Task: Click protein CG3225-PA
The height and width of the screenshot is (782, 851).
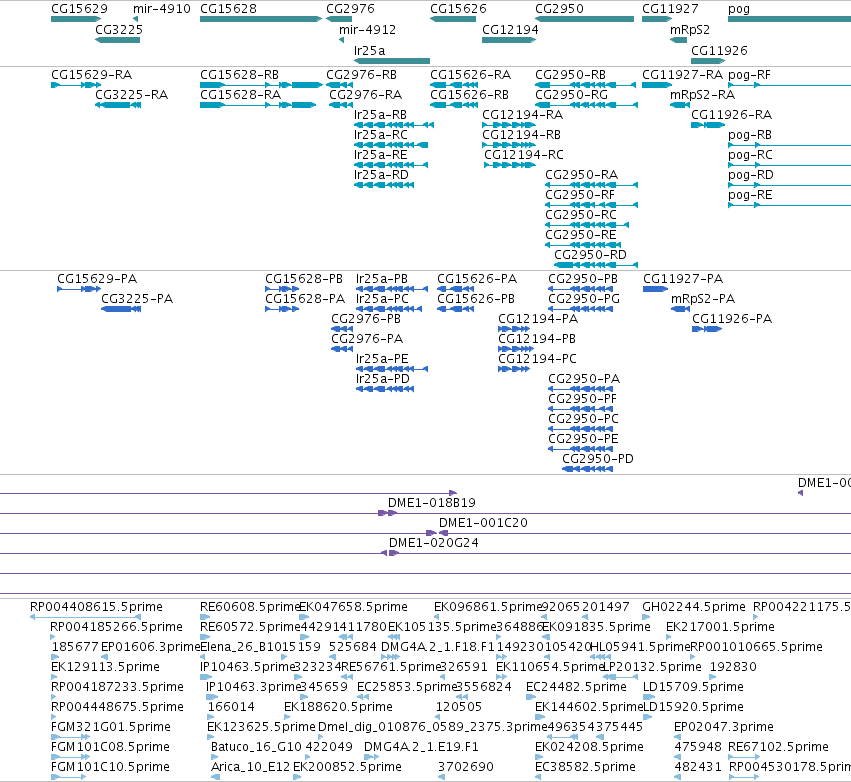Action: (121, 309)
